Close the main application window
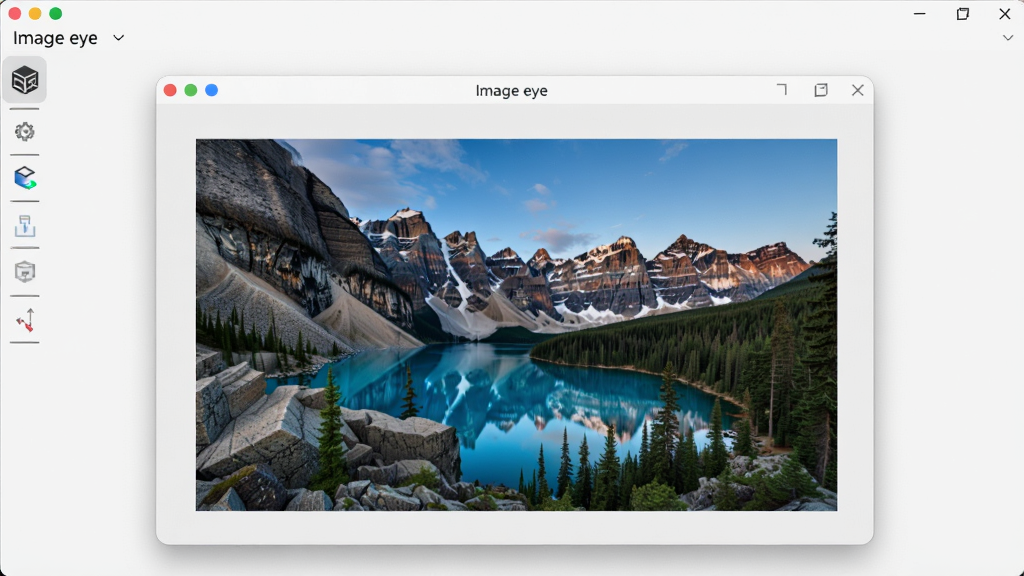Image resolution: width=1024 pixels, height=576 pixels. click(1004, 13)
